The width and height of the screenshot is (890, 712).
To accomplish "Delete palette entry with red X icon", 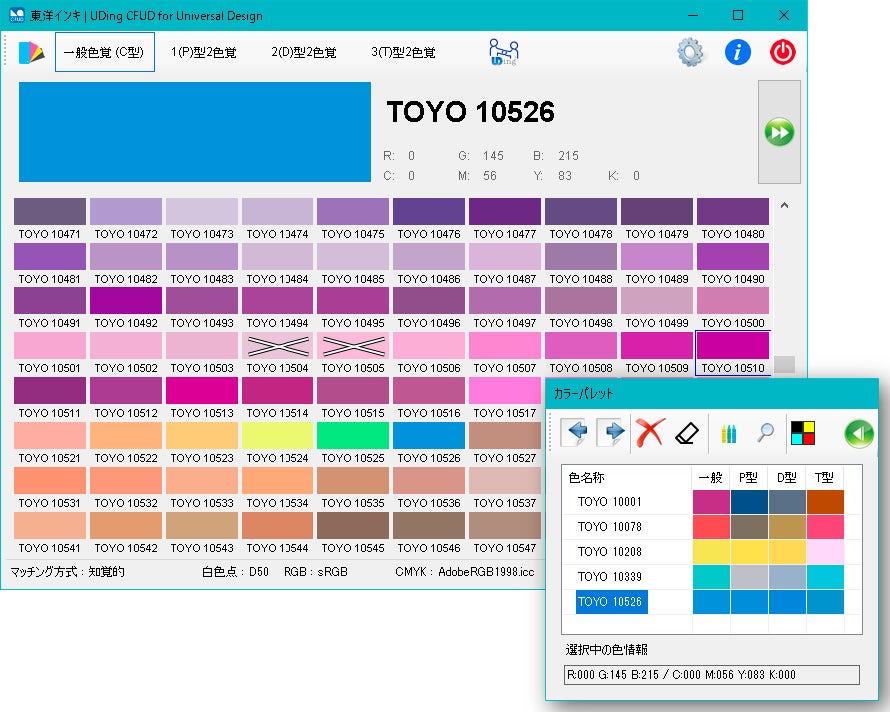I will tap(651, 433).
